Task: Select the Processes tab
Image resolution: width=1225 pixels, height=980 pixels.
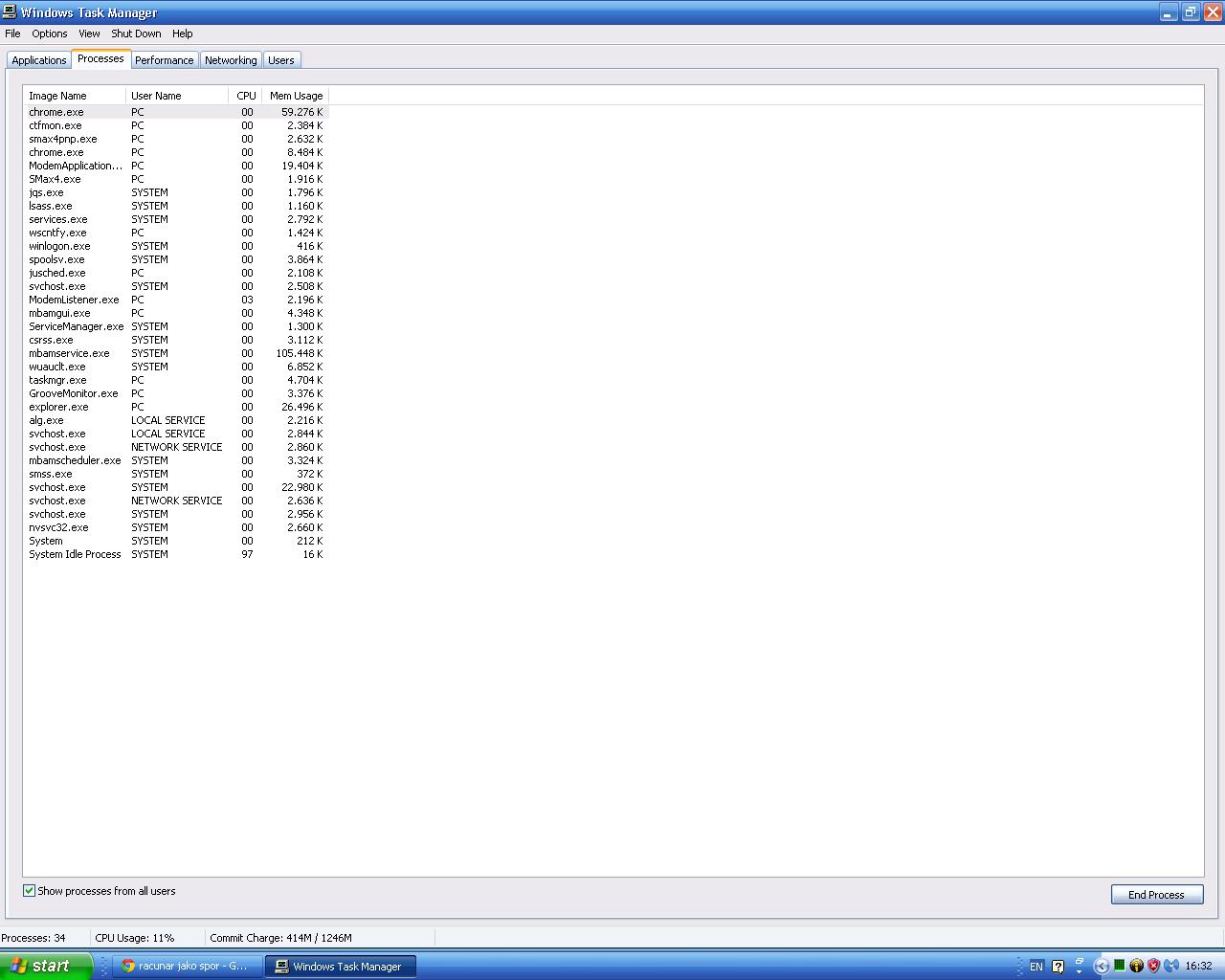Action: point(100,58)
